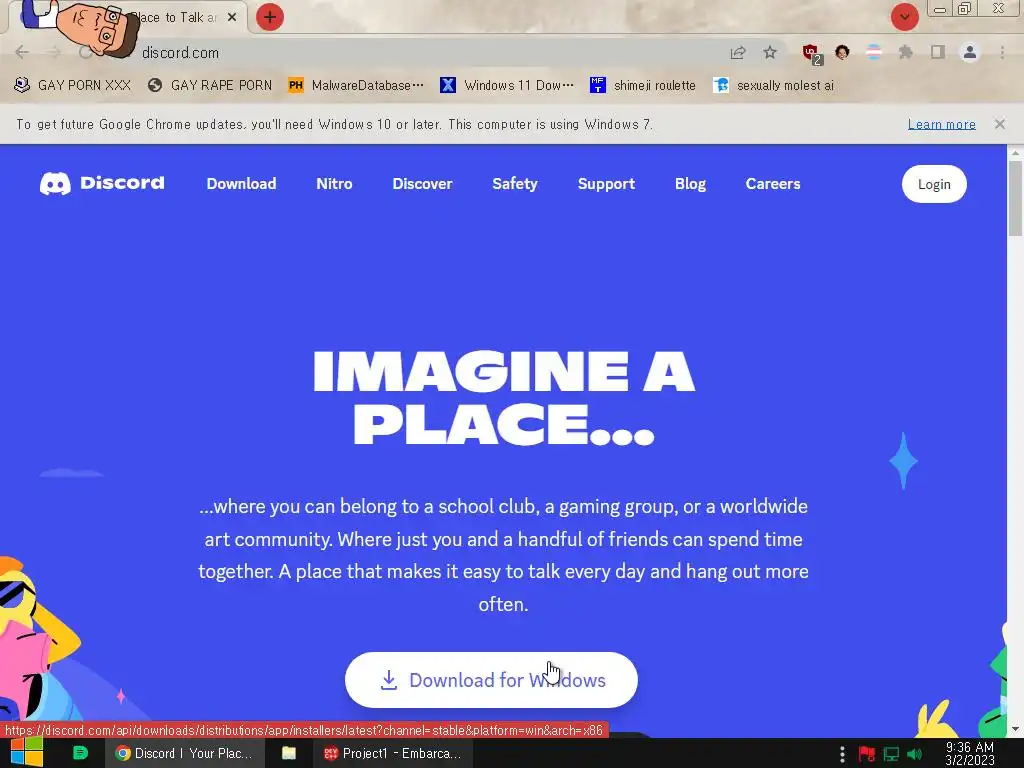1024x768 pixels.
Task: Open the Download nav item
Action: pyautogui.click(x=241, y=184)
